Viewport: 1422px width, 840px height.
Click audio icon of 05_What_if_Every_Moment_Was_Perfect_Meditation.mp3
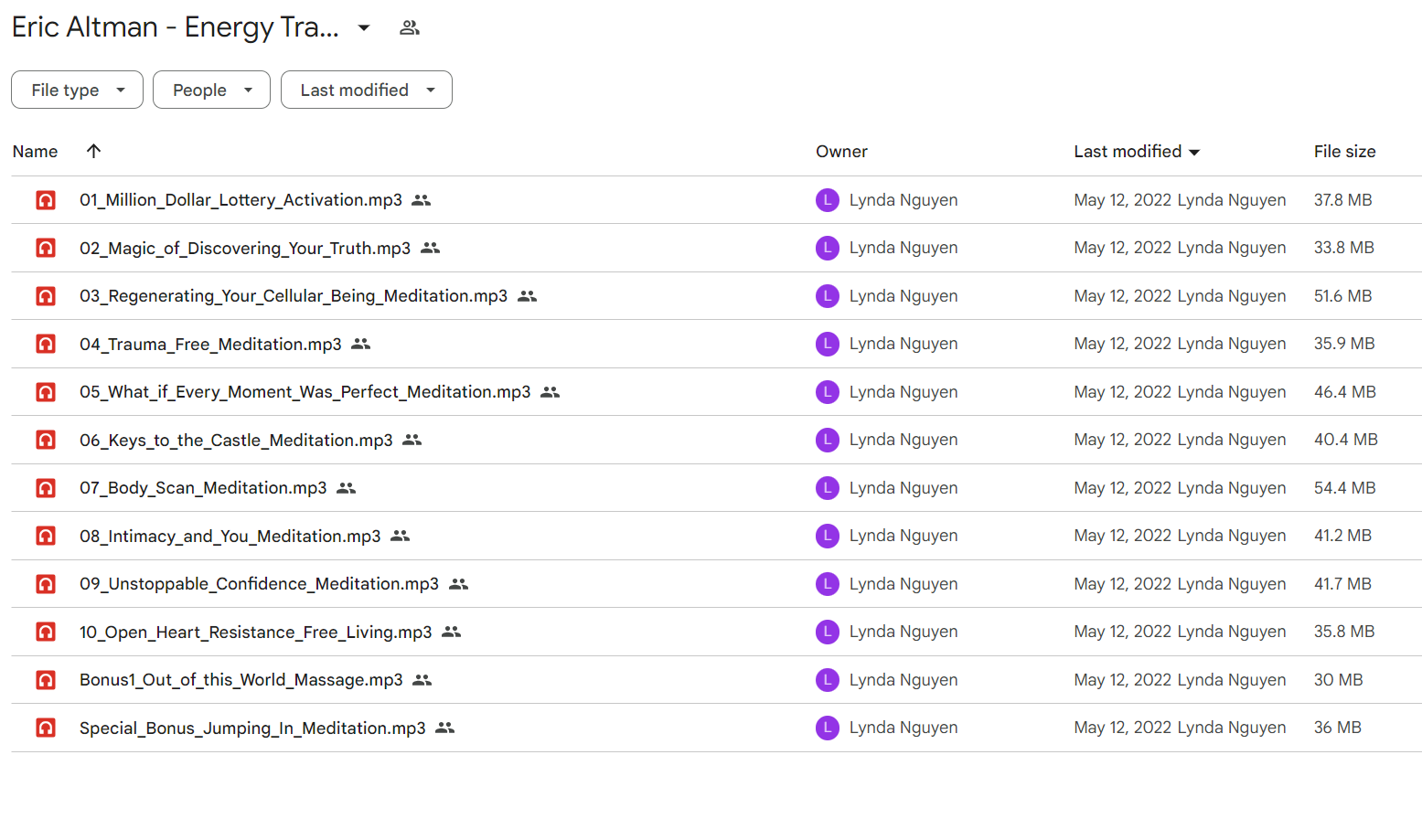pos(46,392)
